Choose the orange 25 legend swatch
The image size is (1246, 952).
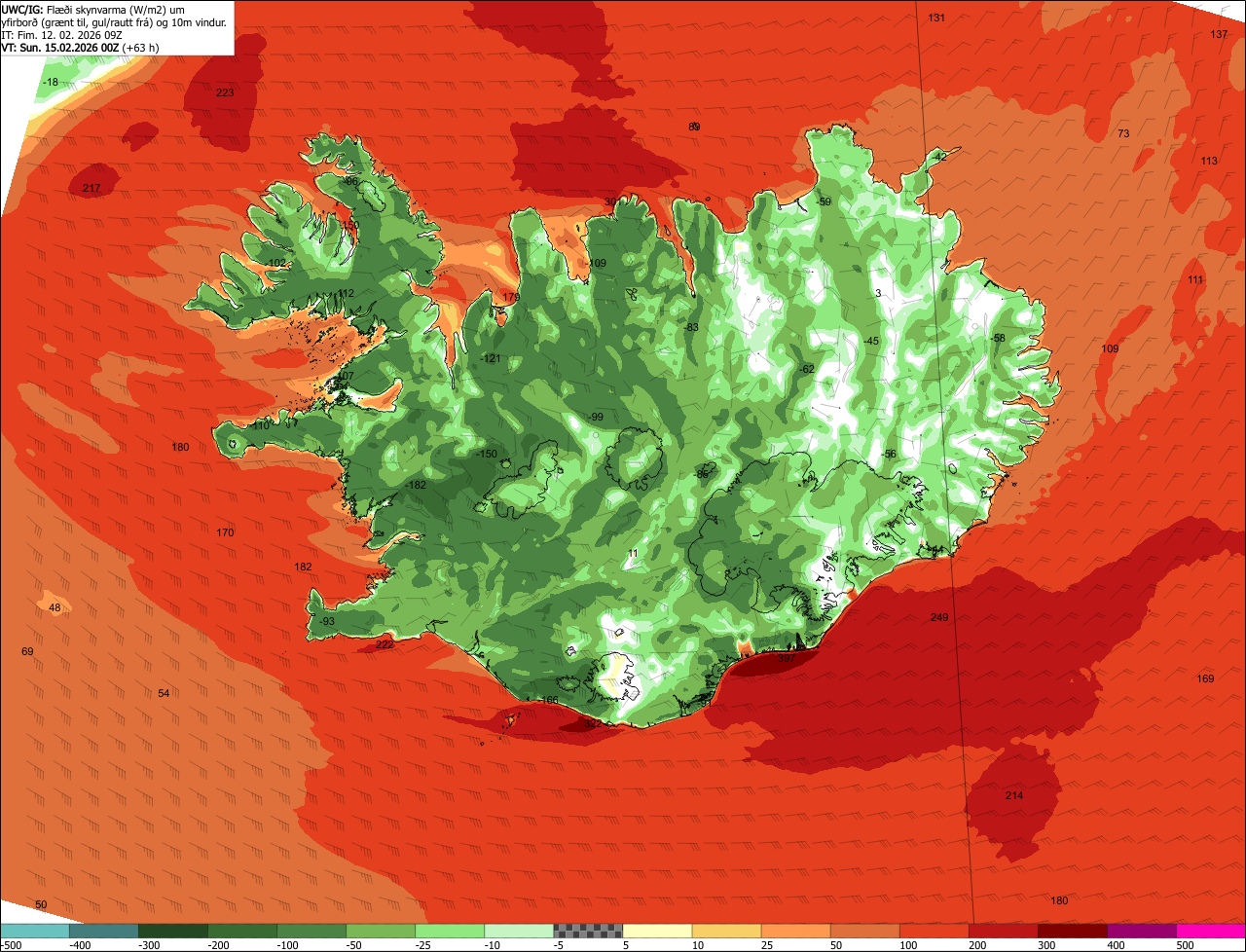click(x=795, y=930)
